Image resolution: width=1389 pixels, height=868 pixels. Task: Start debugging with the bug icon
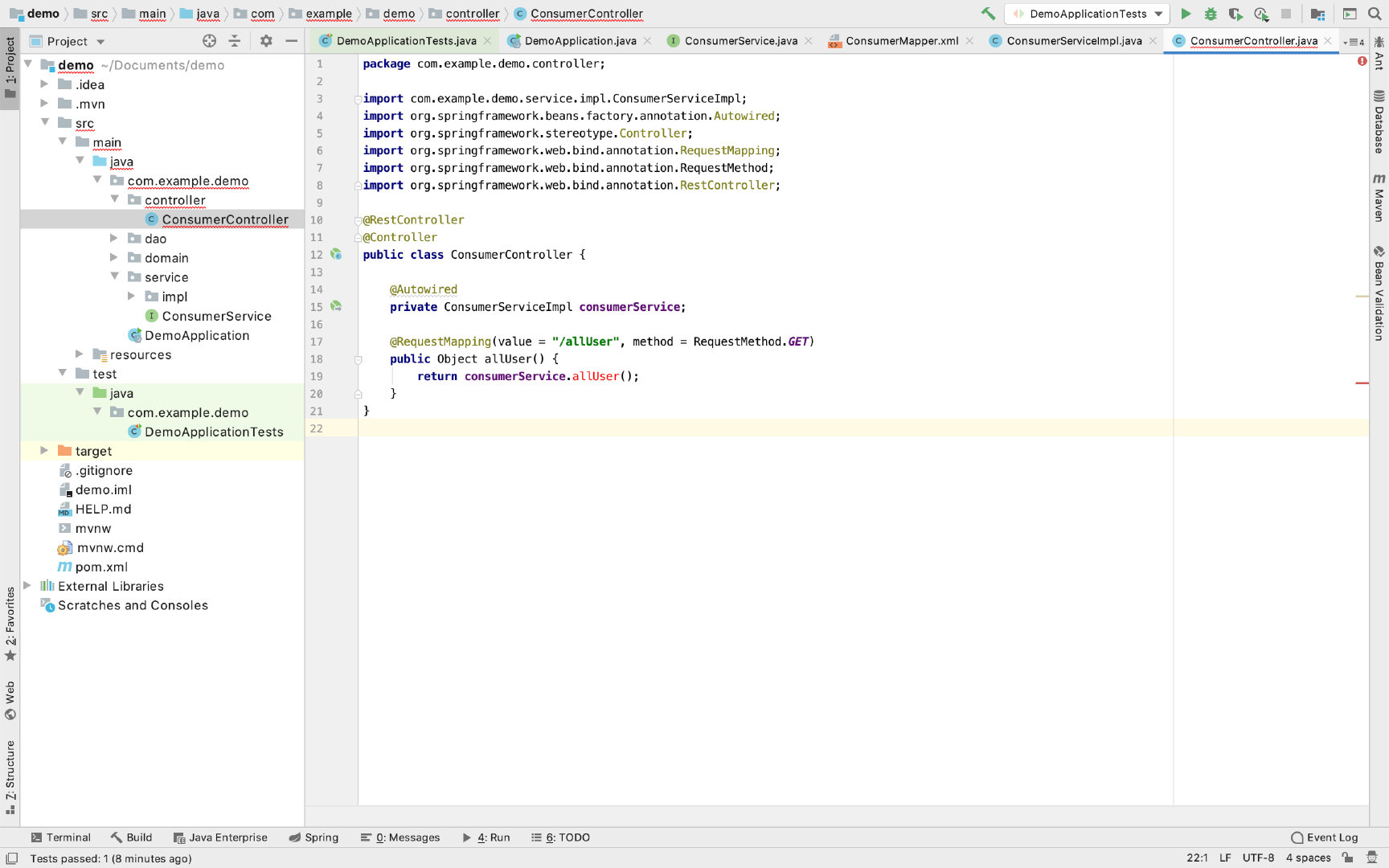pyautogui.click(x=1211, y=14)
